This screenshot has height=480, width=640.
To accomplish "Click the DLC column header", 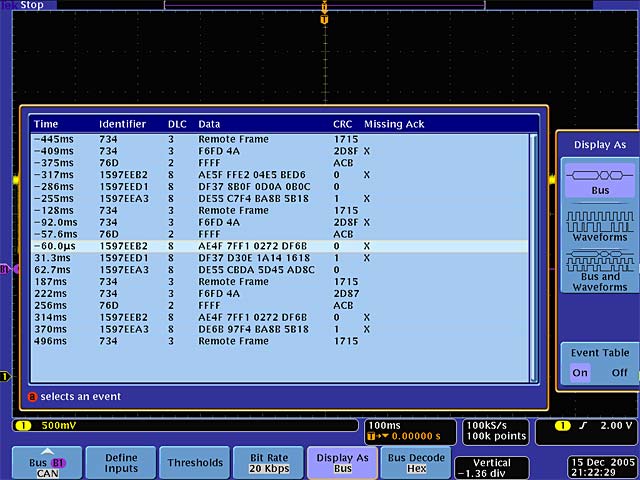I will pyautogui.click(x=177, y=124).
